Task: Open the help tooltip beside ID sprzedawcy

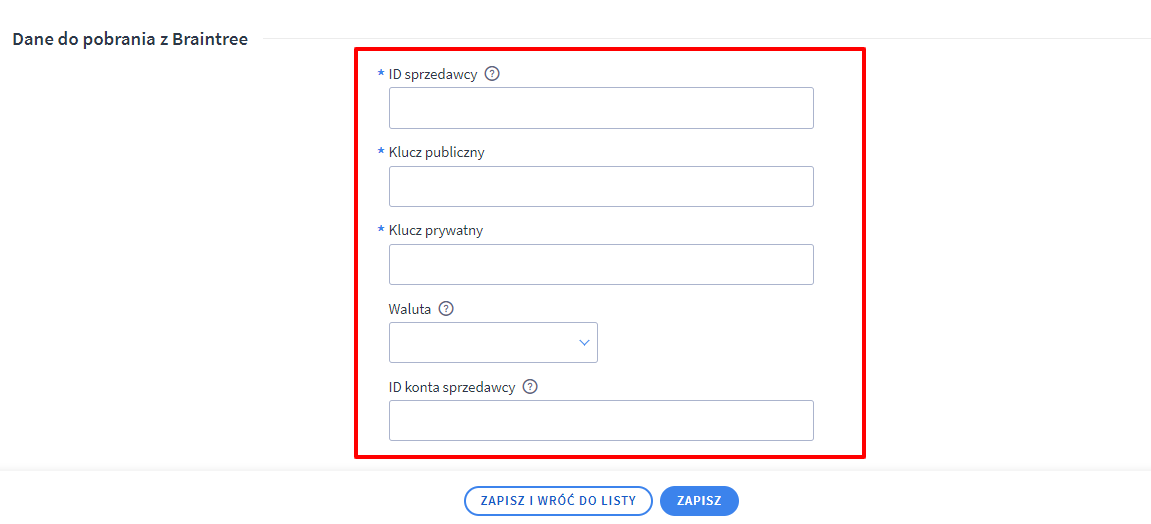Action: [x=493, y=74]
